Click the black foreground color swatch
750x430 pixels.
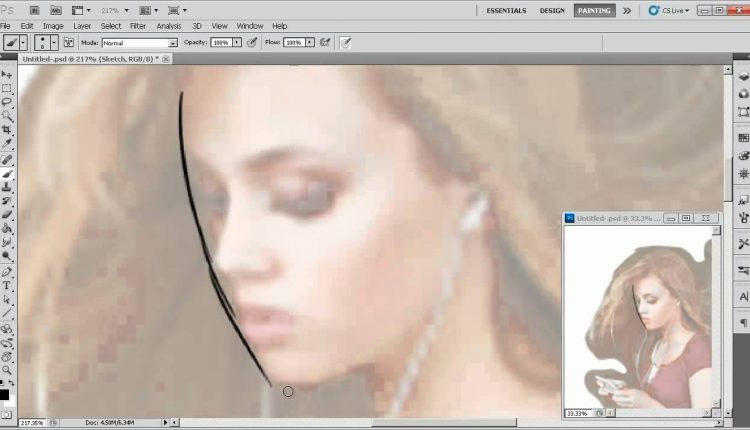pos(4,395)
